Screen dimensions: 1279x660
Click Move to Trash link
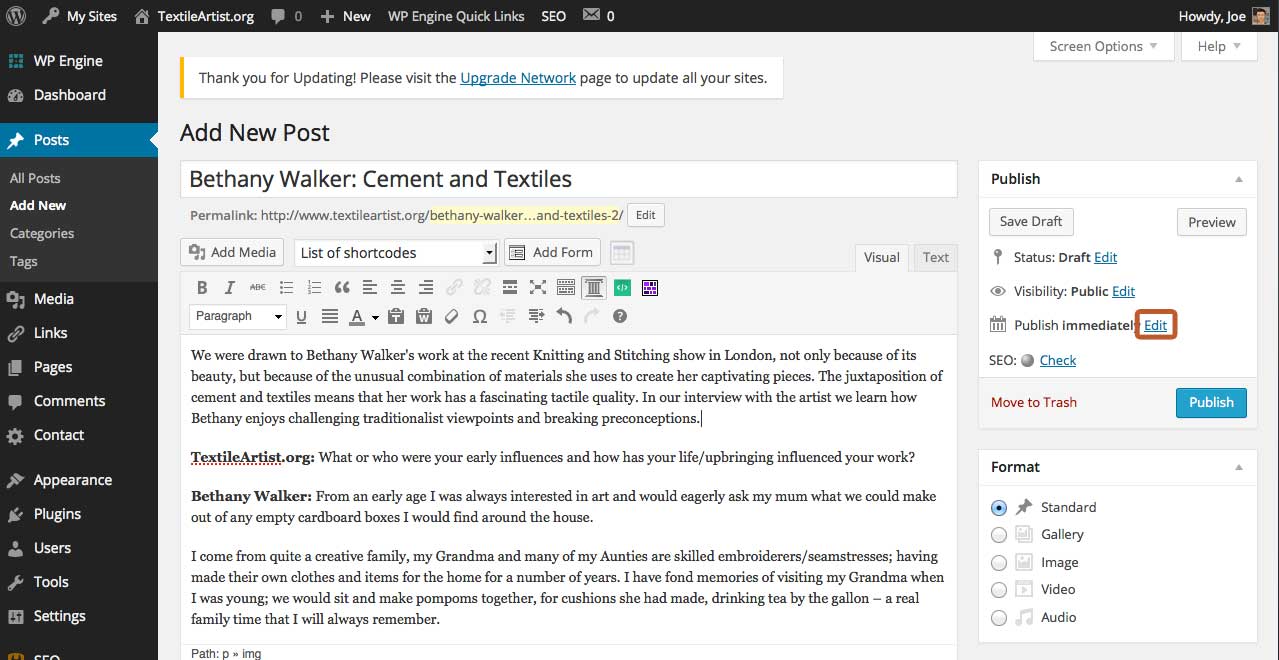[1034, 402]
